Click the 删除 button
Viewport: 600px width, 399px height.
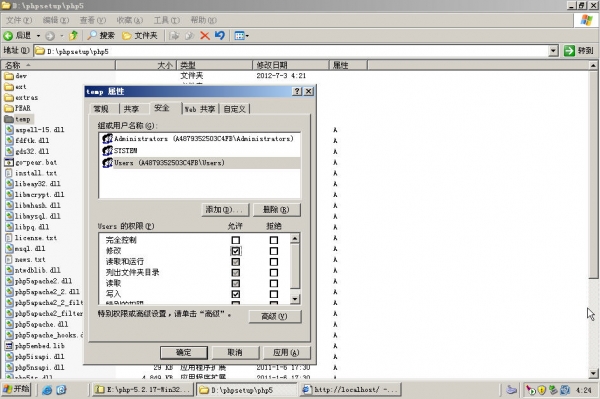[x=276, y=210]
